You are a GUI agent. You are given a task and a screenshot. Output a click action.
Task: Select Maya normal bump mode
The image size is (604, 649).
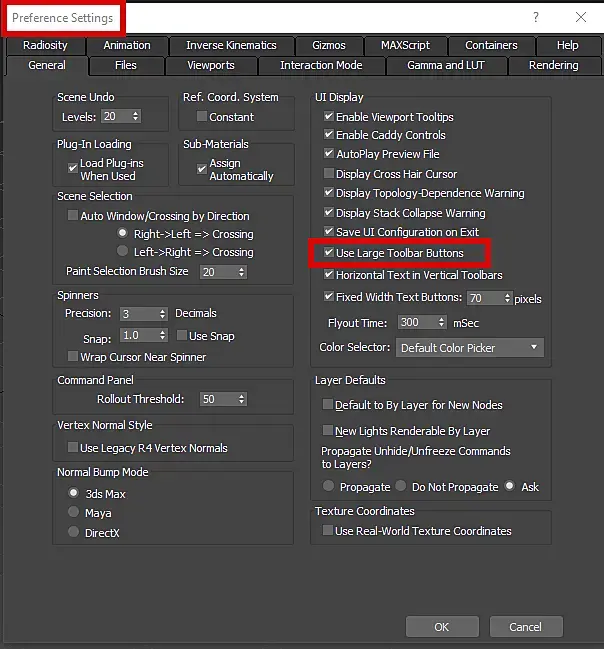point(73,512)
